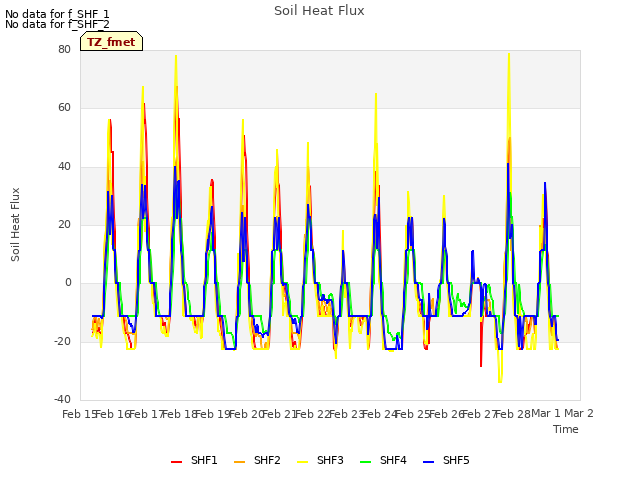Click the 'No data for f_SHF_1' message
640x480 pixels.
coord(57,14)
